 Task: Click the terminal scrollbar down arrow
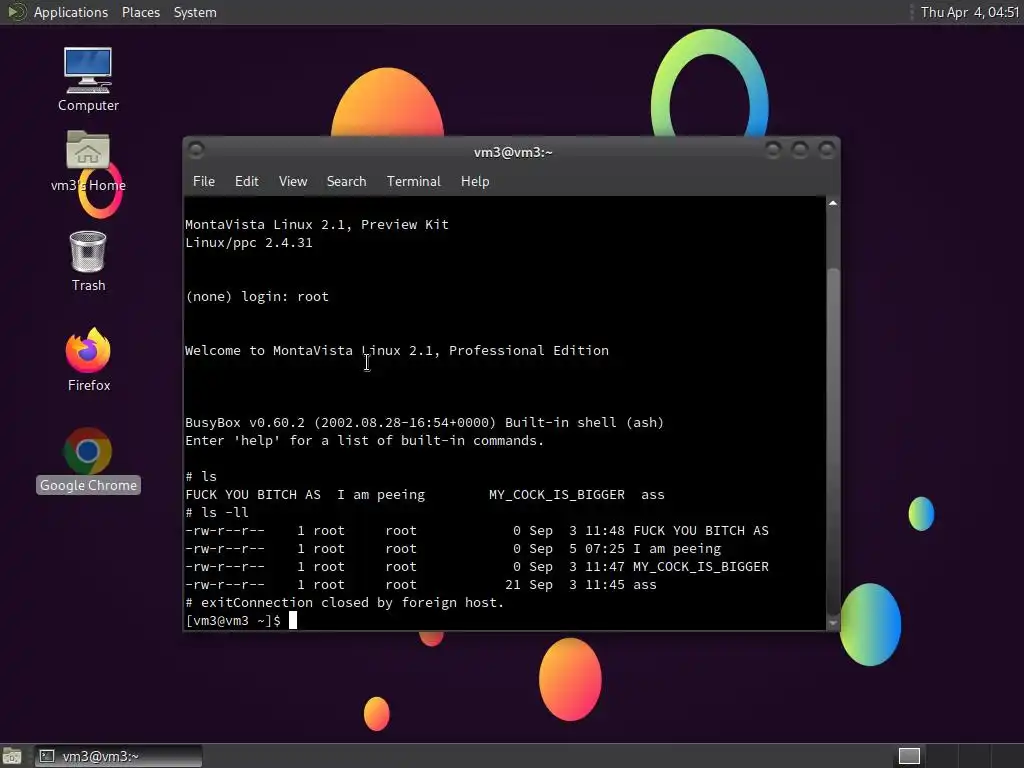pos(833,624)
